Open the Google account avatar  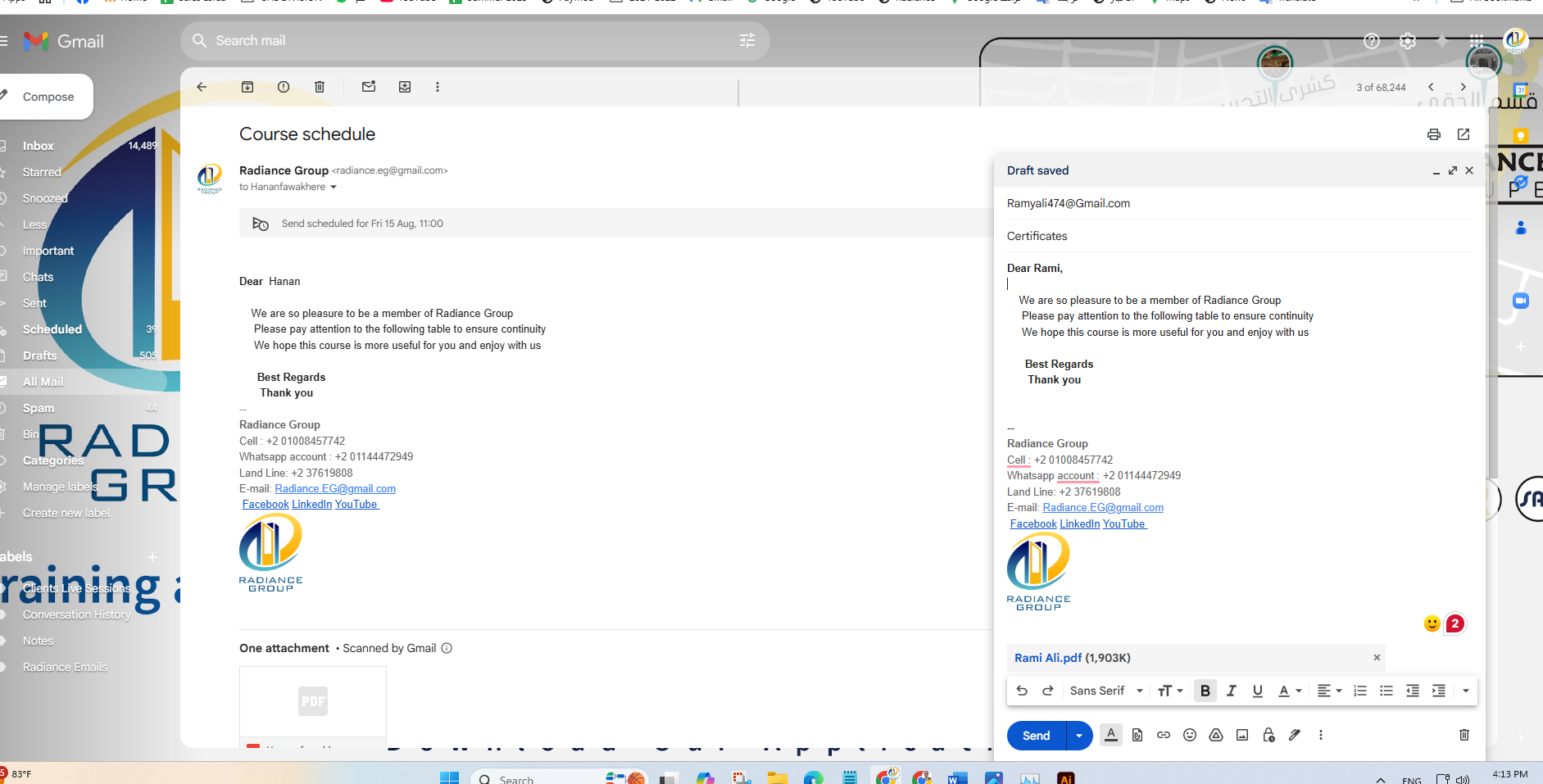point(1516,40)
